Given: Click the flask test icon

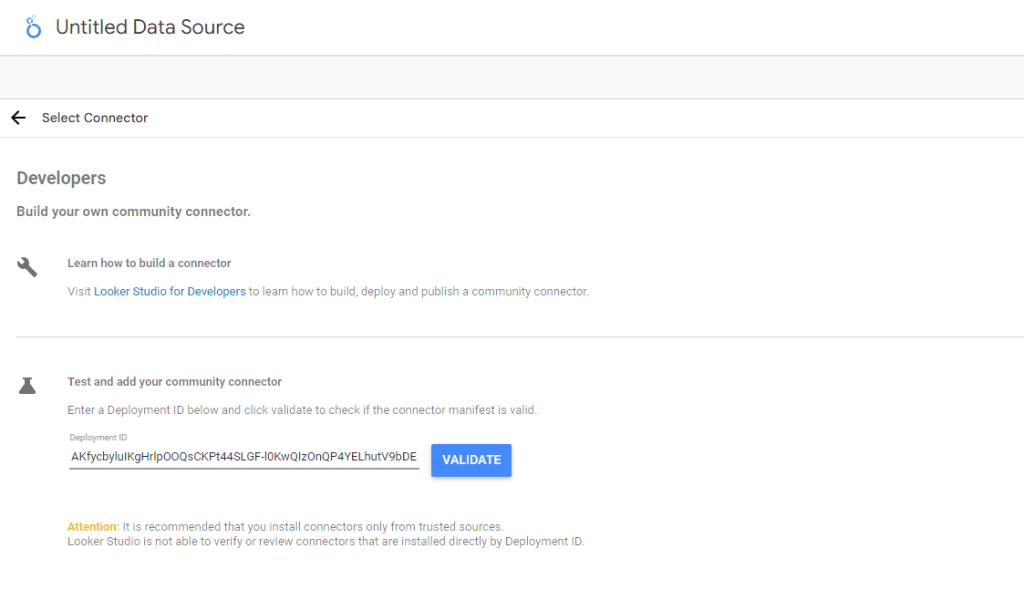Looking at the screenshot, I should click(28, 385).
